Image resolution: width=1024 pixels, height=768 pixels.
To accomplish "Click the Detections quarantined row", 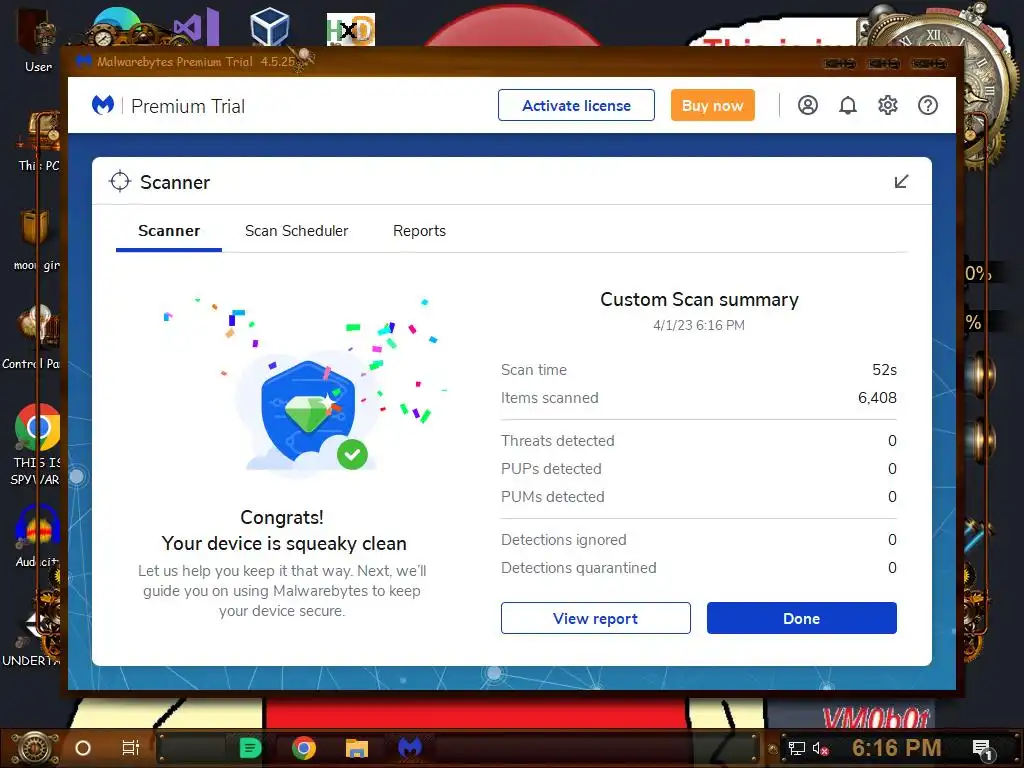I will 699,568.
